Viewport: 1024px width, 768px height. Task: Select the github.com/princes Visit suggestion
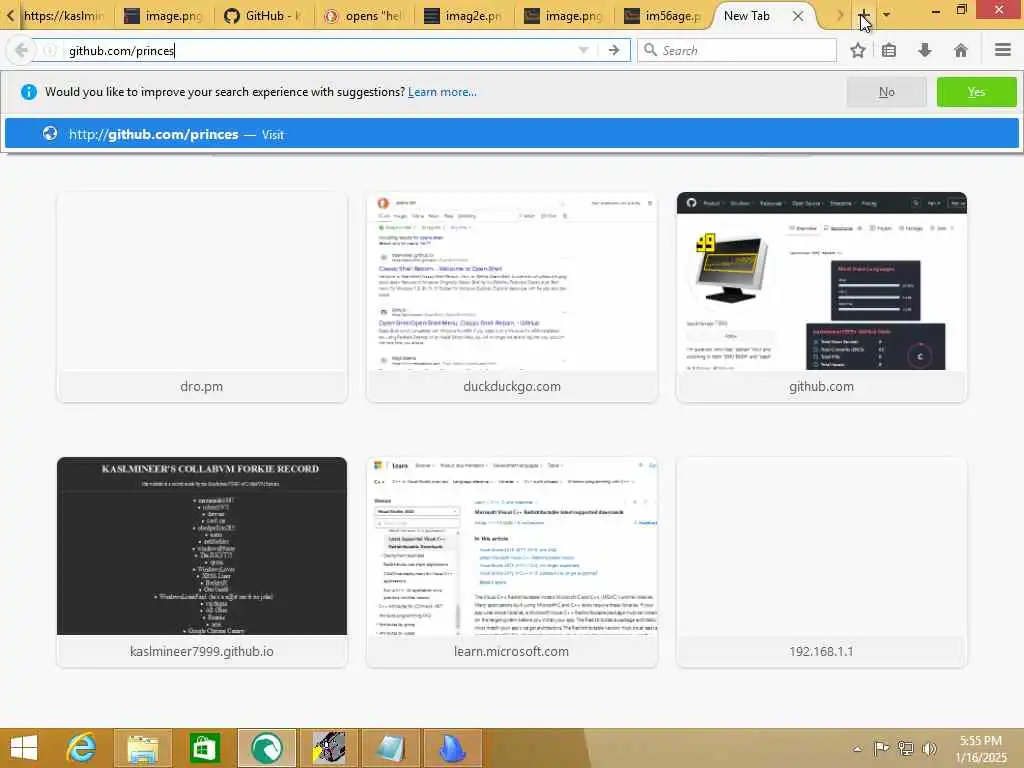pos(511,134)
